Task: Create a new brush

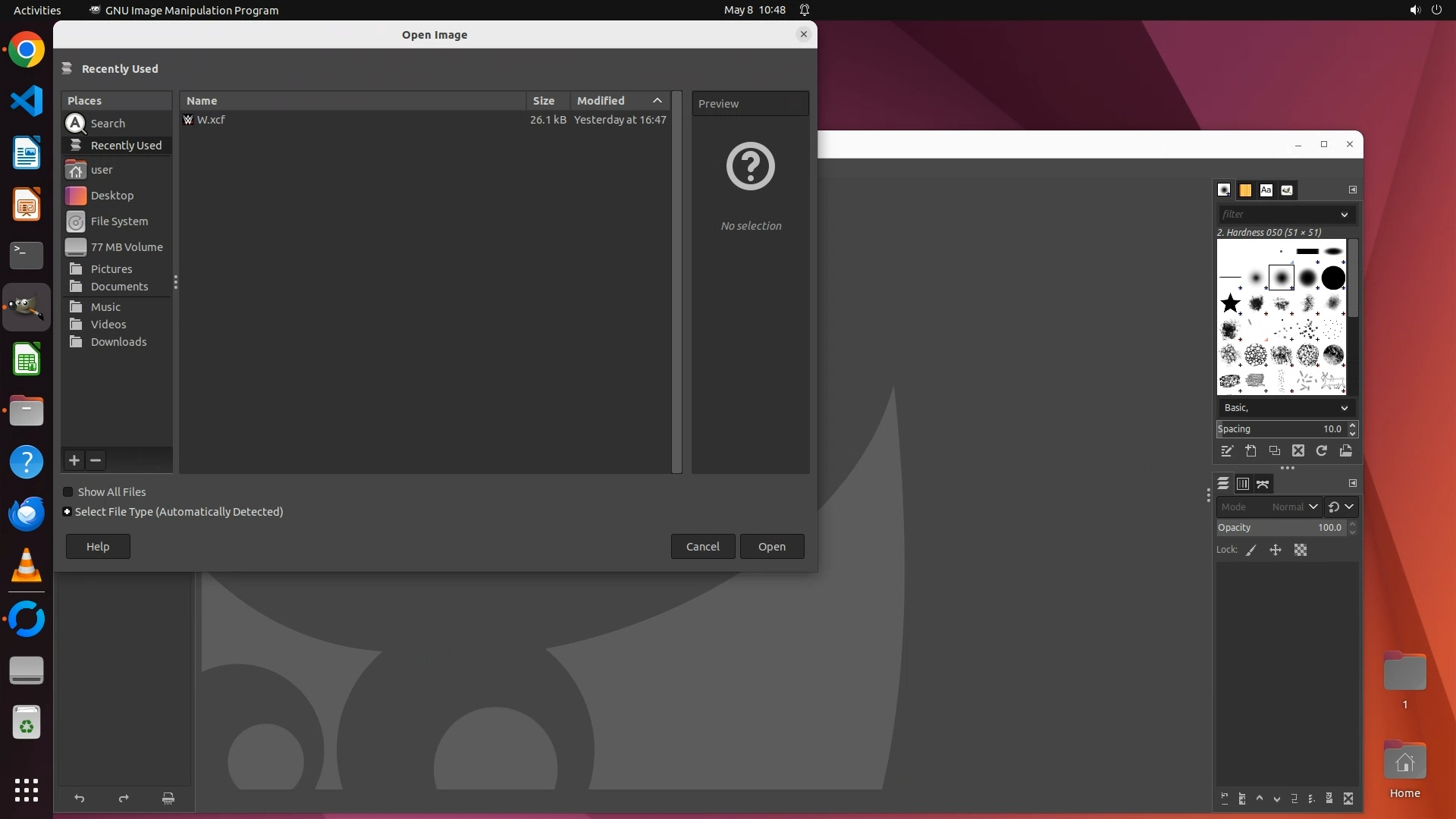Action: pyautogui.click(x=1250, y=451)
